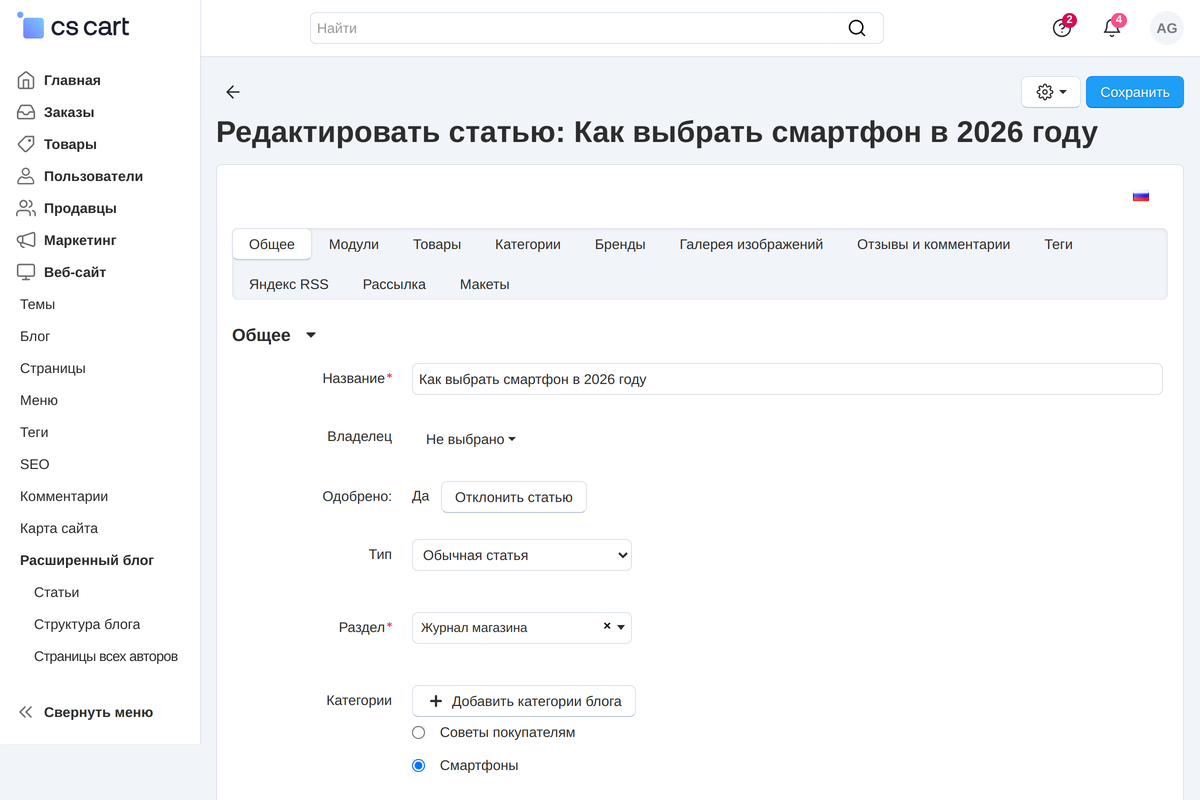
Task: Click the Russian flag language icon
Action: 1141,196
